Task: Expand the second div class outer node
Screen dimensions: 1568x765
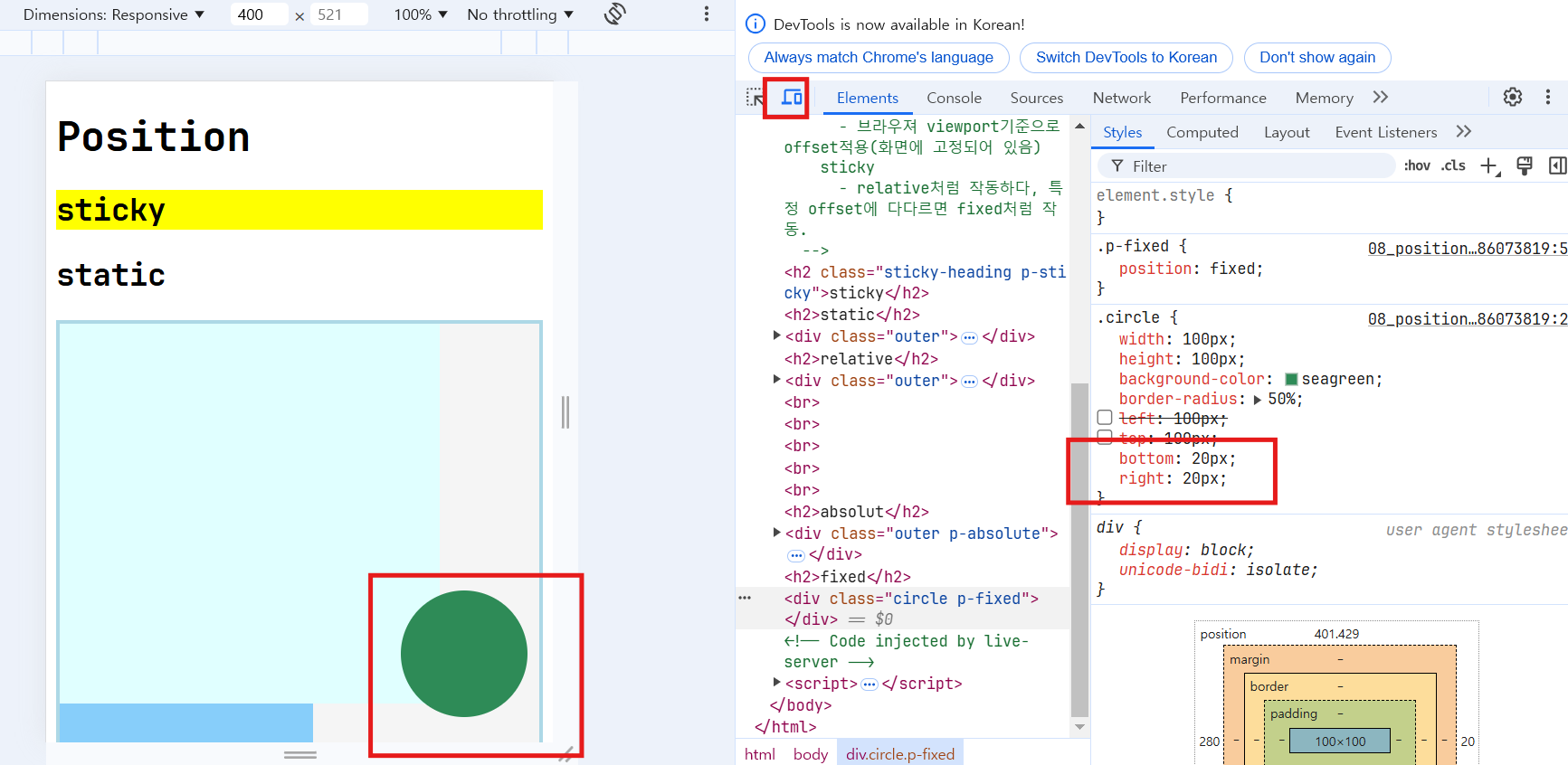Action: pyautogui.click(x=776, y=380)
